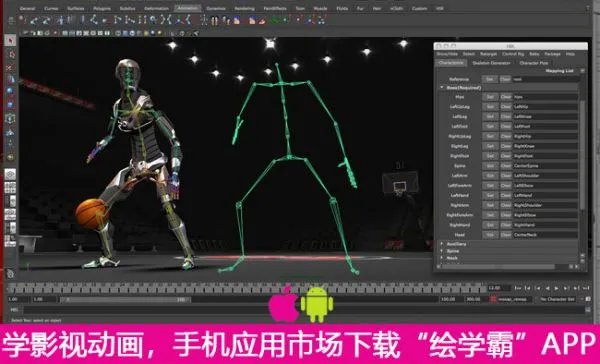Expand the Spine section at panel bottom

(442, 251)
